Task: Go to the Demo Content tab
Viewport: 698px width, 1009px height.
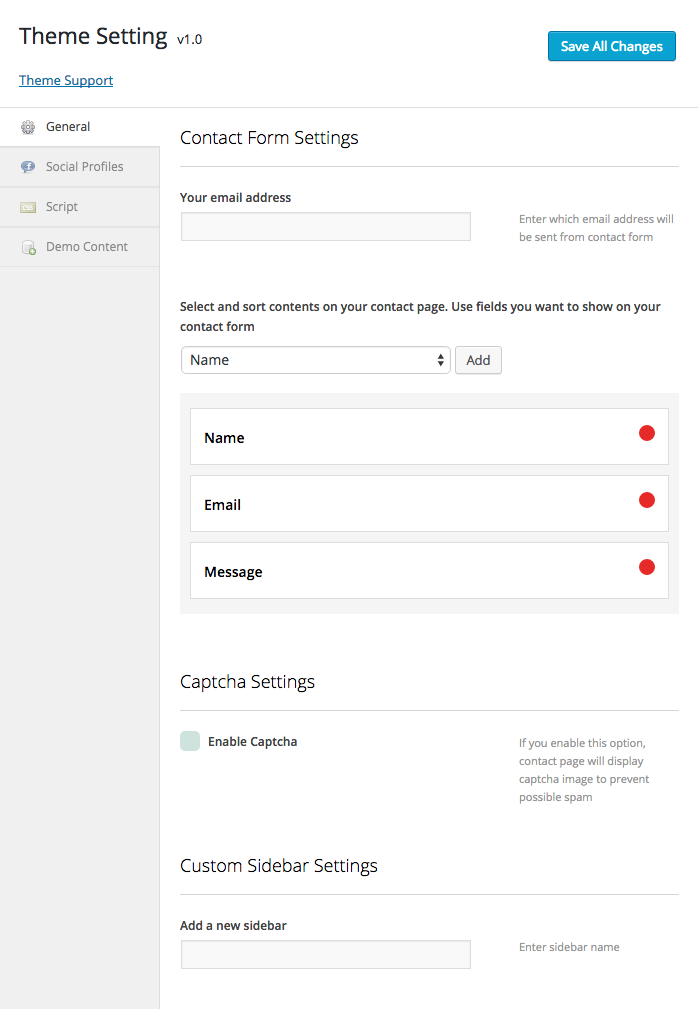Action: tap(87, 247)
